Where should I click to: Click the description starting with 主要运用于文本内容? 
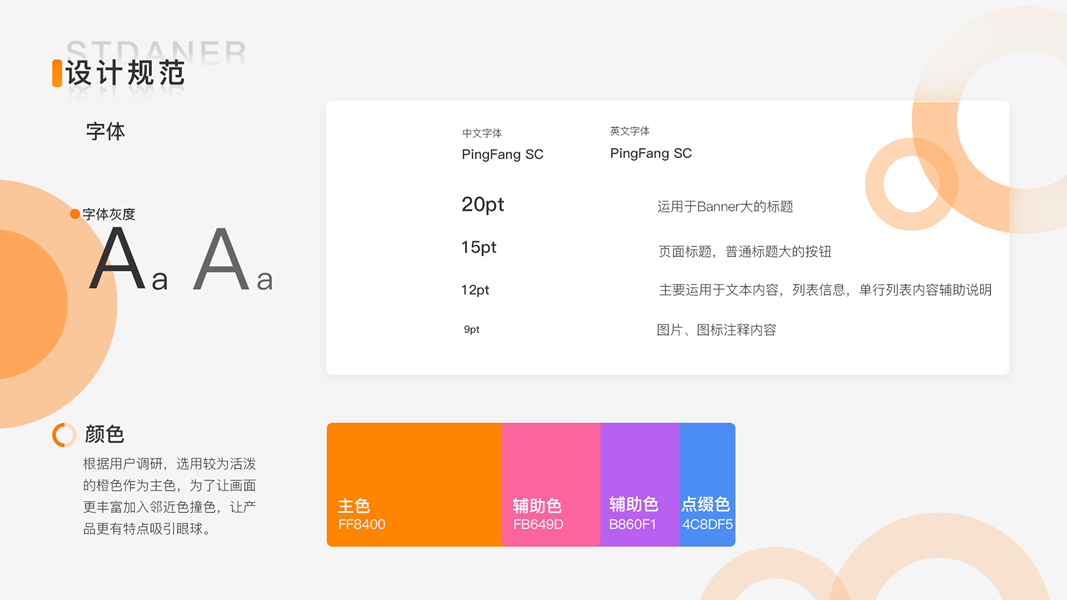tap(825, 290)
